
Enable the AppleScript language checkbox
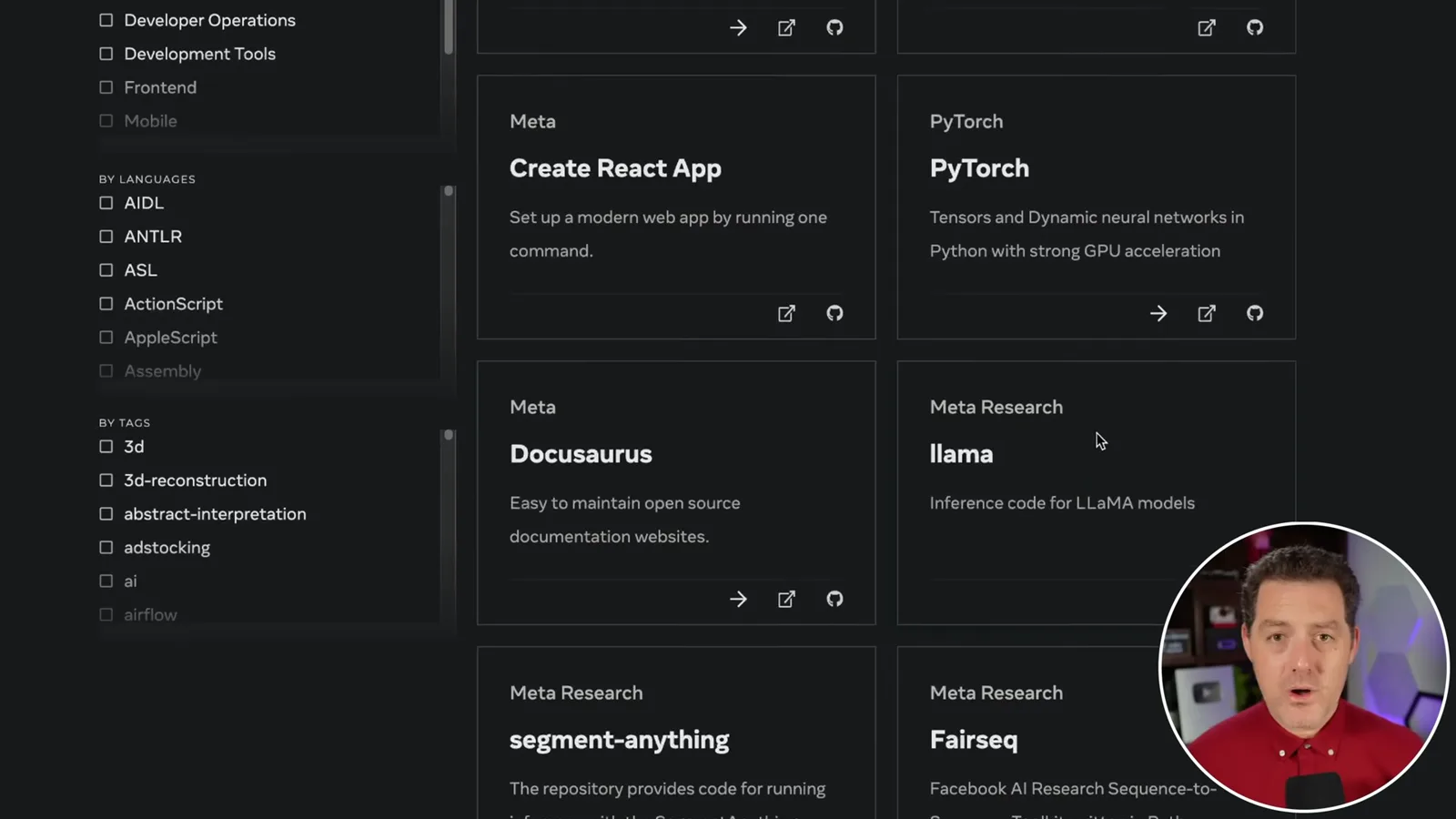(x=106, y=338)
